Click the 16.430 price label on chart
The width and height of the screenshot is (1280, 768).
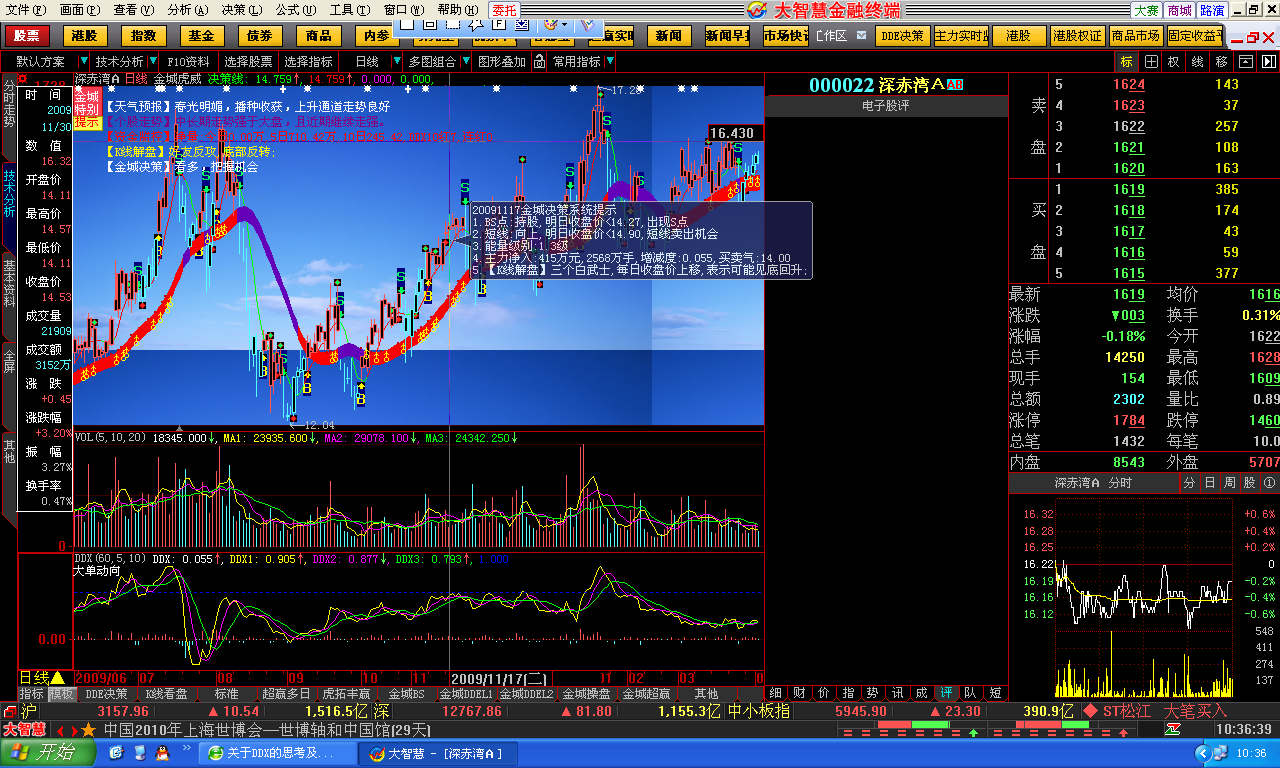coord(736,132)
